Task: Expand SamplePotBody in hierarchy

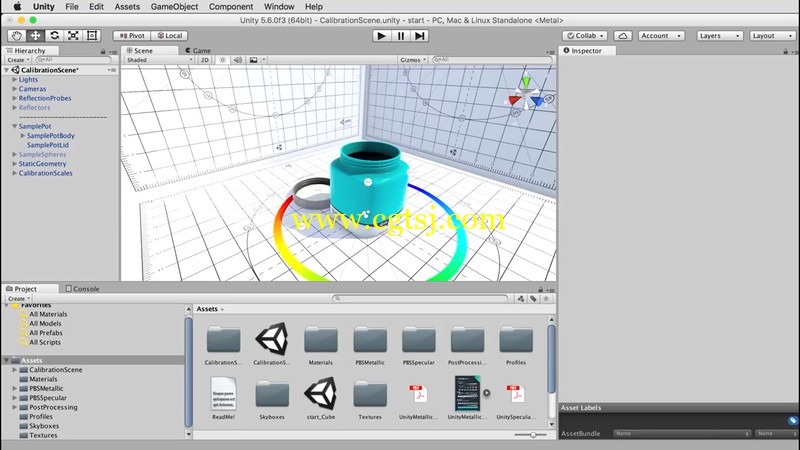Action: click(23, 135)
